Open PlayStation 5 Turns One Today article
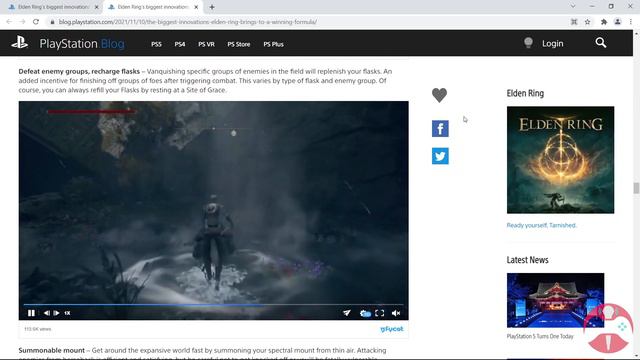The width and height of the screenshot is (640, 360). (540, 336)
